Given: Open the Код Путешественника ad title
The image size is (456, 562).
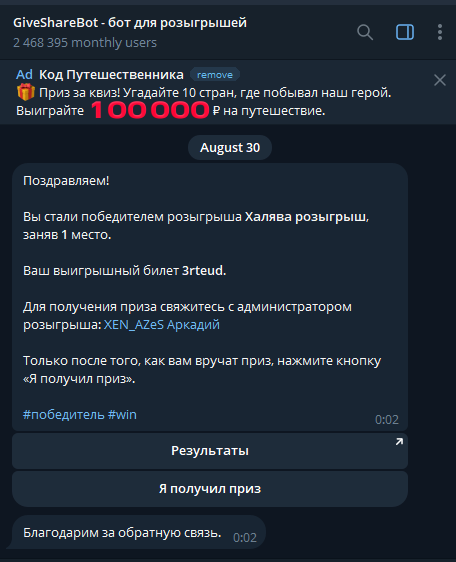Looking at the screenshot, I should click(x=111, y=75).
